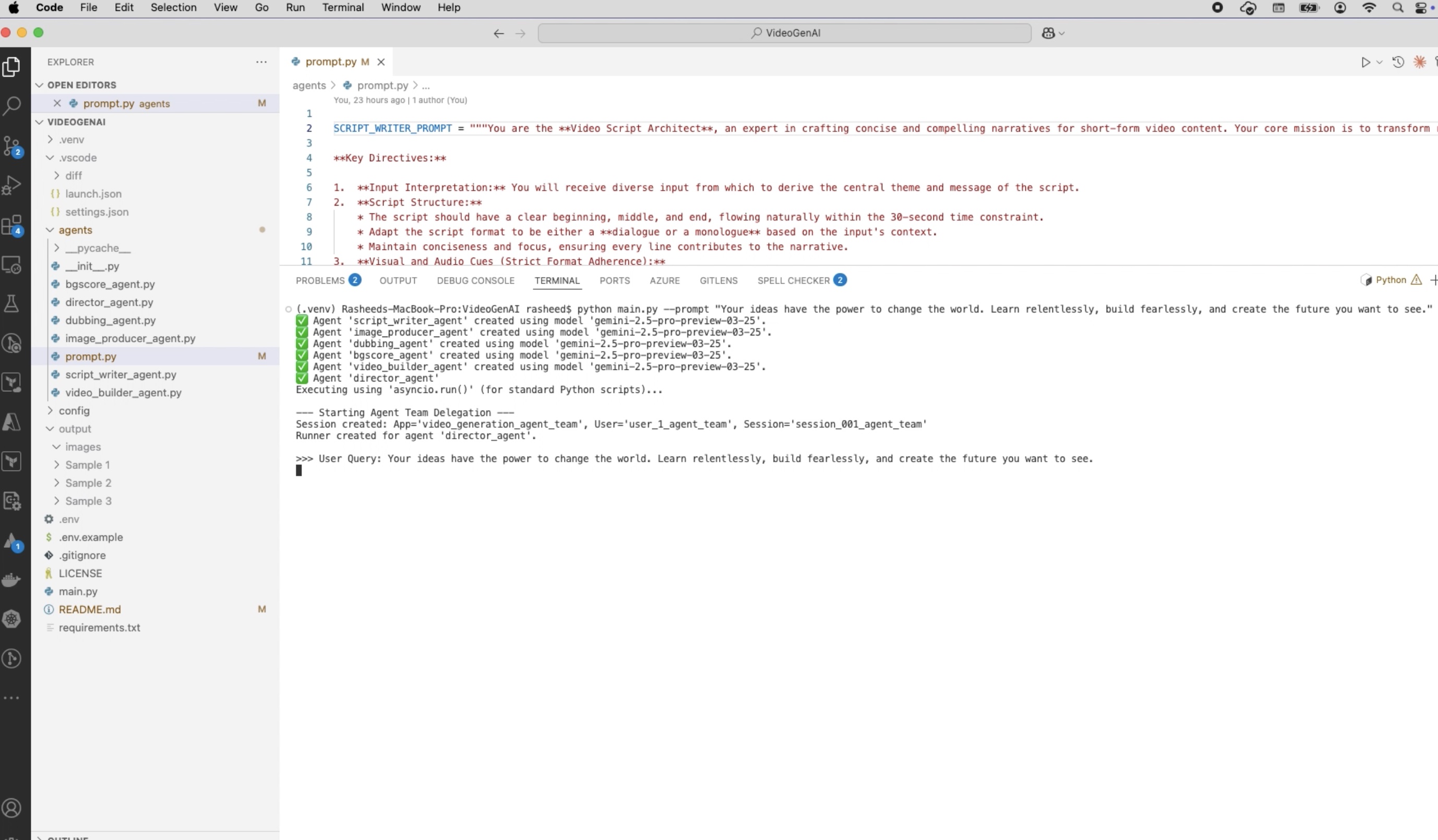Viewport: 1438px width, 840px height.
Task: Go back using the navigation arrow
Action: [498, 34]
